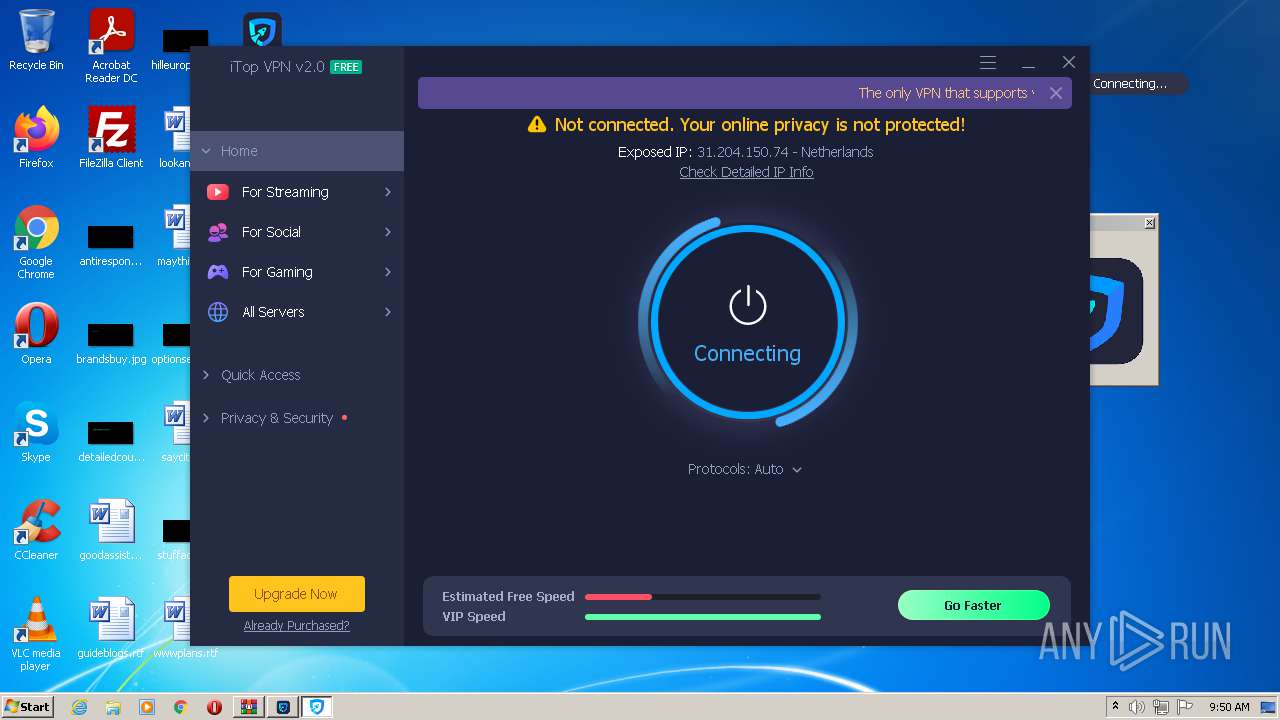
Task: Open Chrome from the taskbar
Action: (x=181, y=707)
